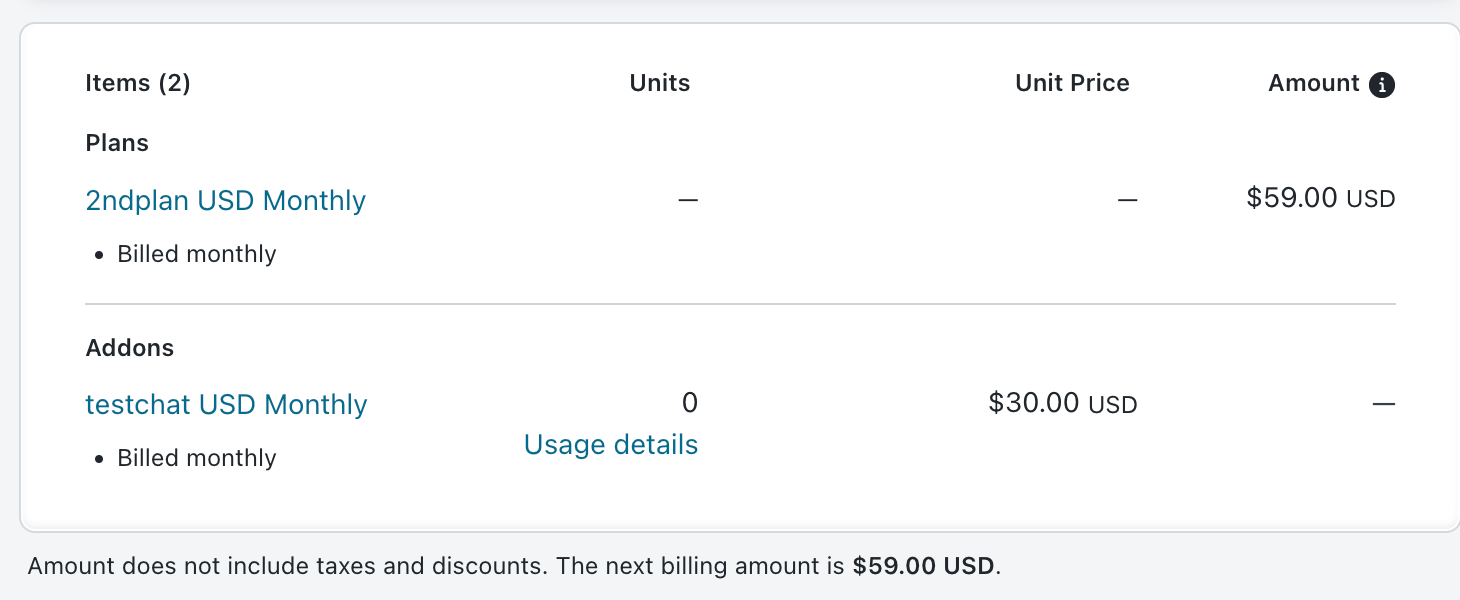Viewport: 1460px width, 600px height.
Task: Click the Items (2) column header
Action: point(138,83)
